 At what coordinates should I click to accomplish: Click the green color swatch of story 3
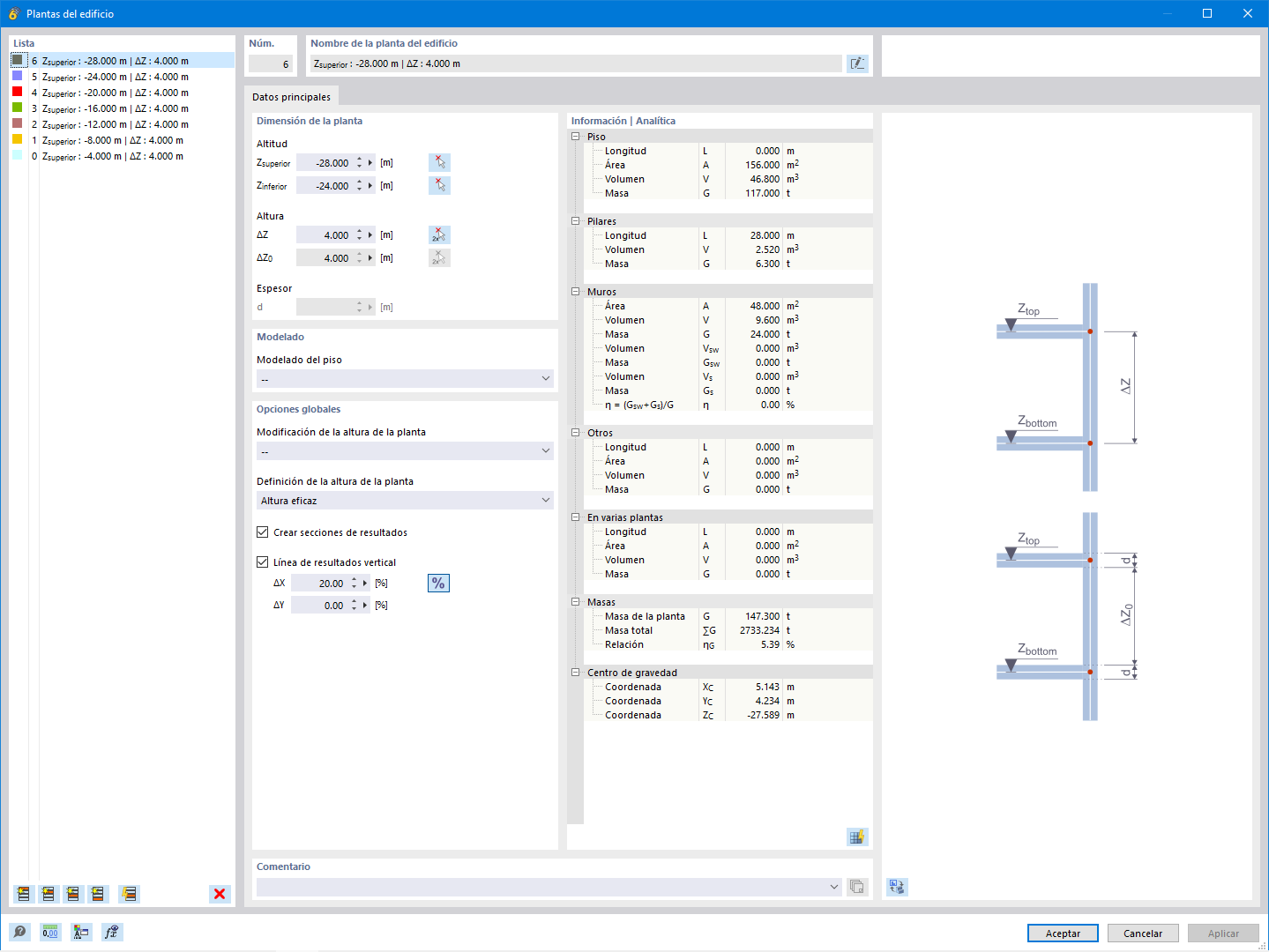point(17,108)
